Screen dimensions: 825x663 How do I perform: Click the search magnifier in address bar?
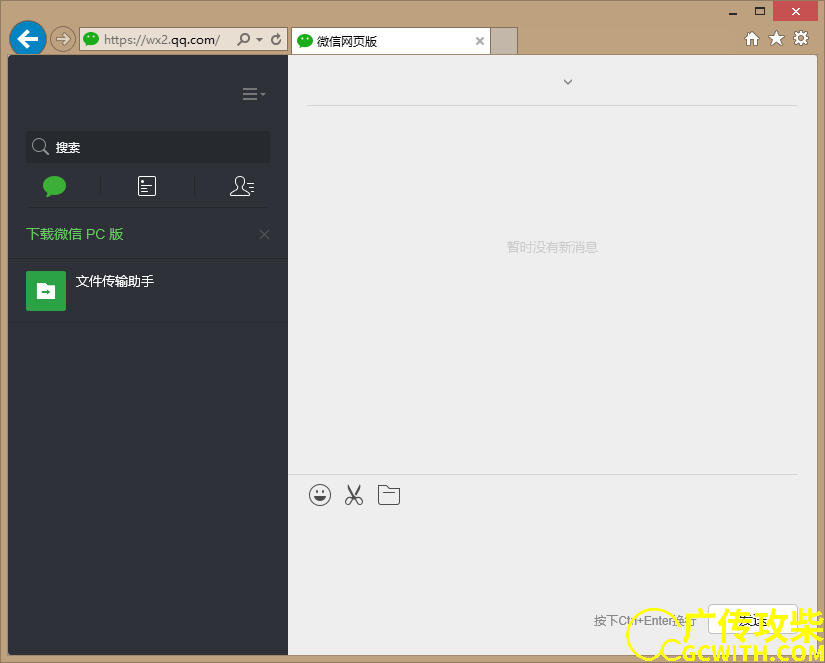pos(244,39)
